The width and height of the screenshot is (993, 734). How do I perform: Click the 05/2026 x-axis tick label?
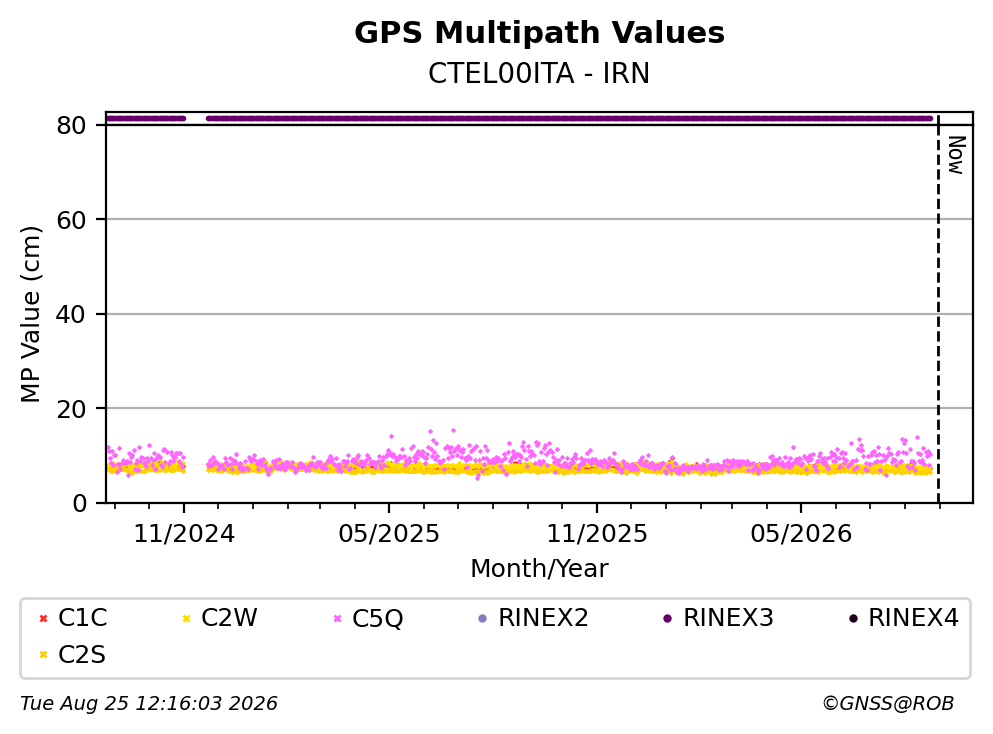tap(801, 534)
